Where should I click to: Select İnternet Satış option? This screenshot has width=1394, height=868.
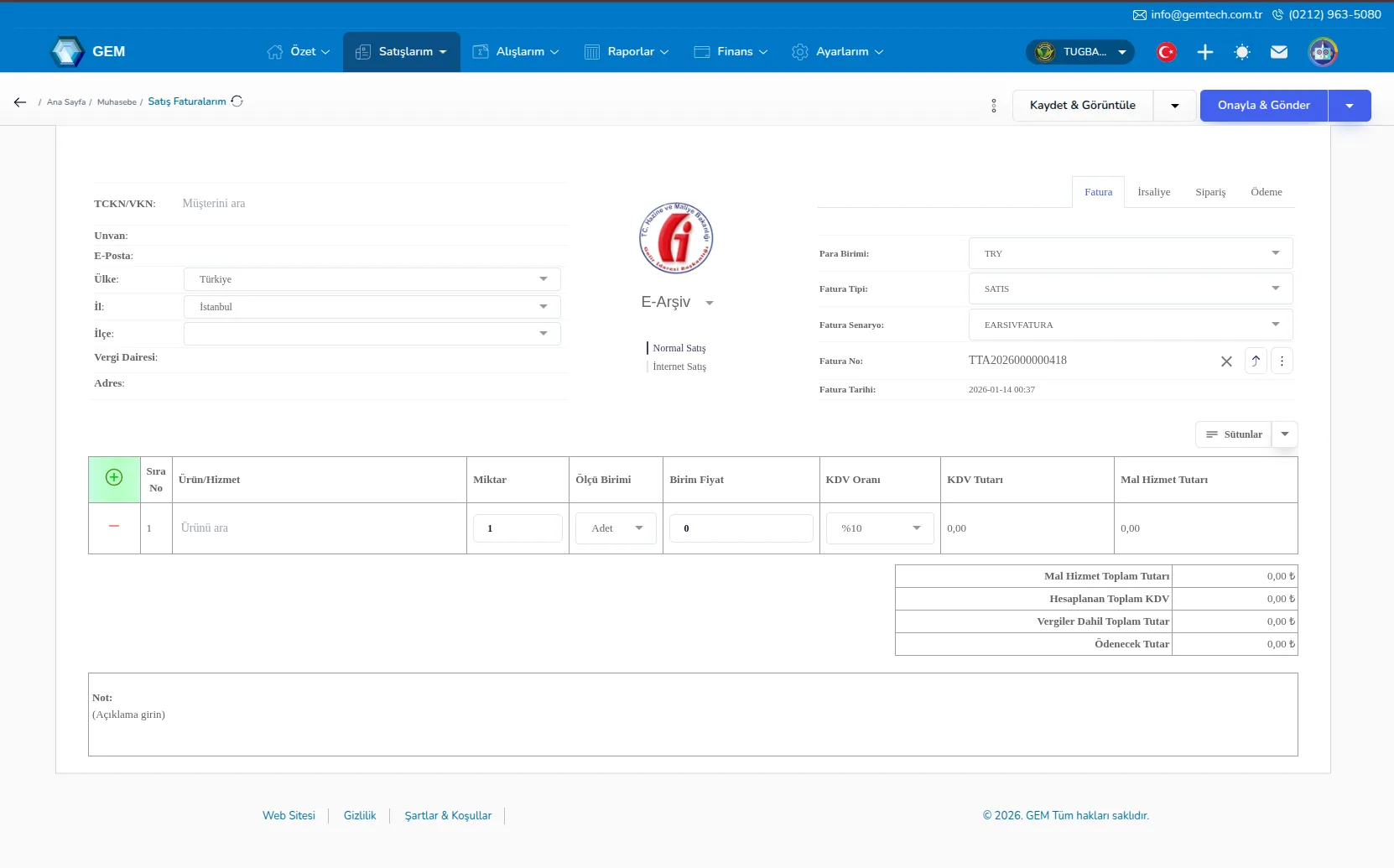click(679, 366)
